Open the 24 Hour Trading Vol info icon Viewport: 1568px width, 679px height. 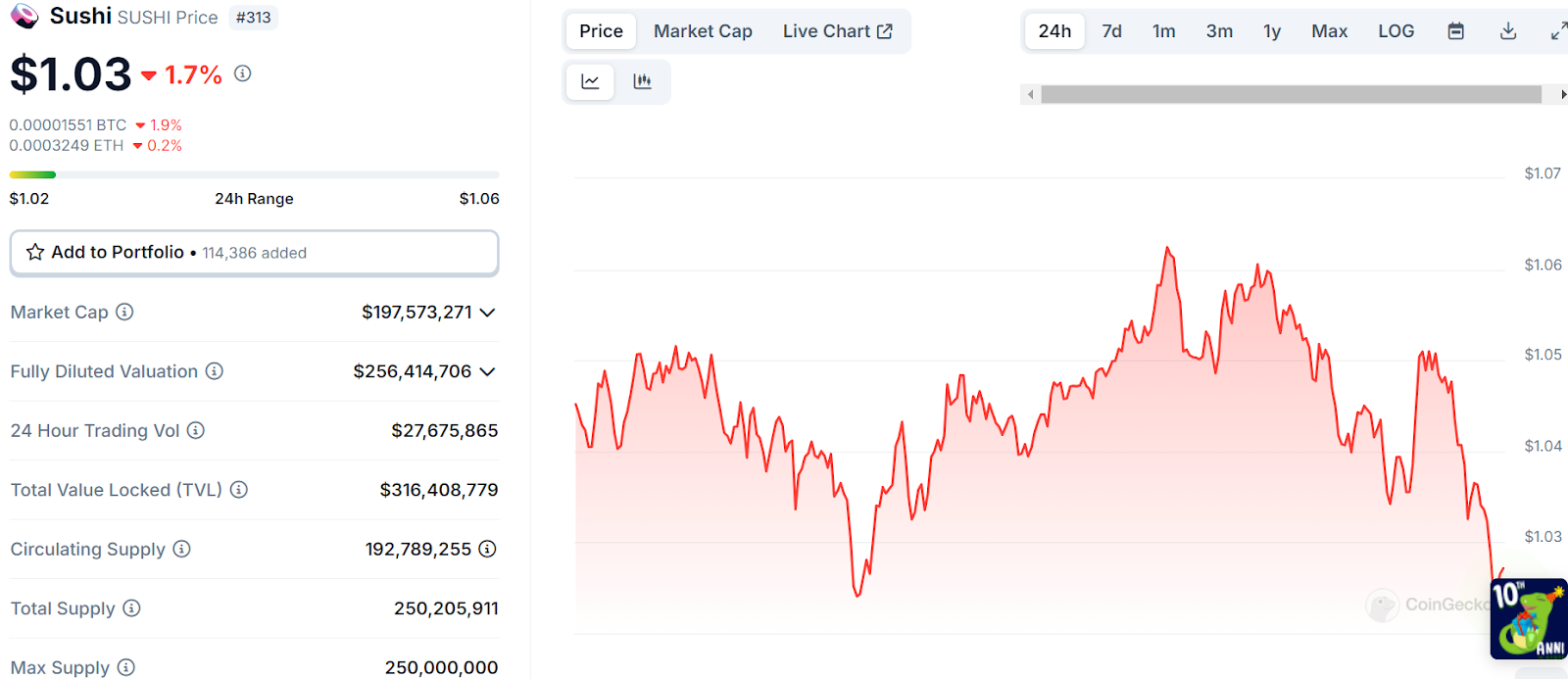[x=196, y=430]
